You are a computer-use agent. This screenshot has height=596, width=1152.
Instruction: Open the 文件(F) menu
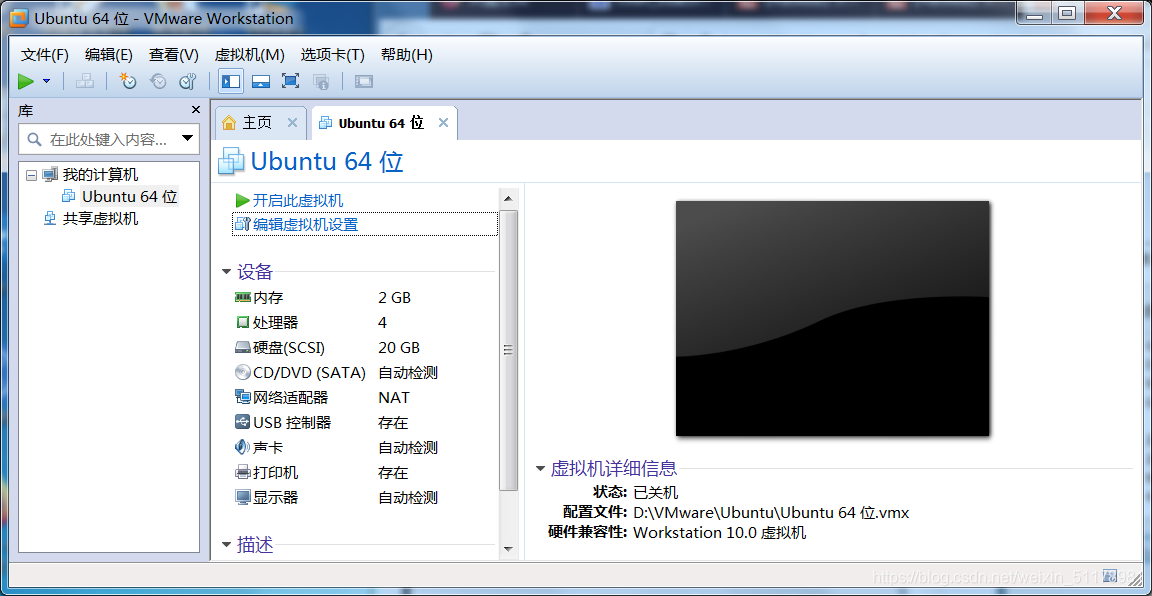click(x=45, y=54)
